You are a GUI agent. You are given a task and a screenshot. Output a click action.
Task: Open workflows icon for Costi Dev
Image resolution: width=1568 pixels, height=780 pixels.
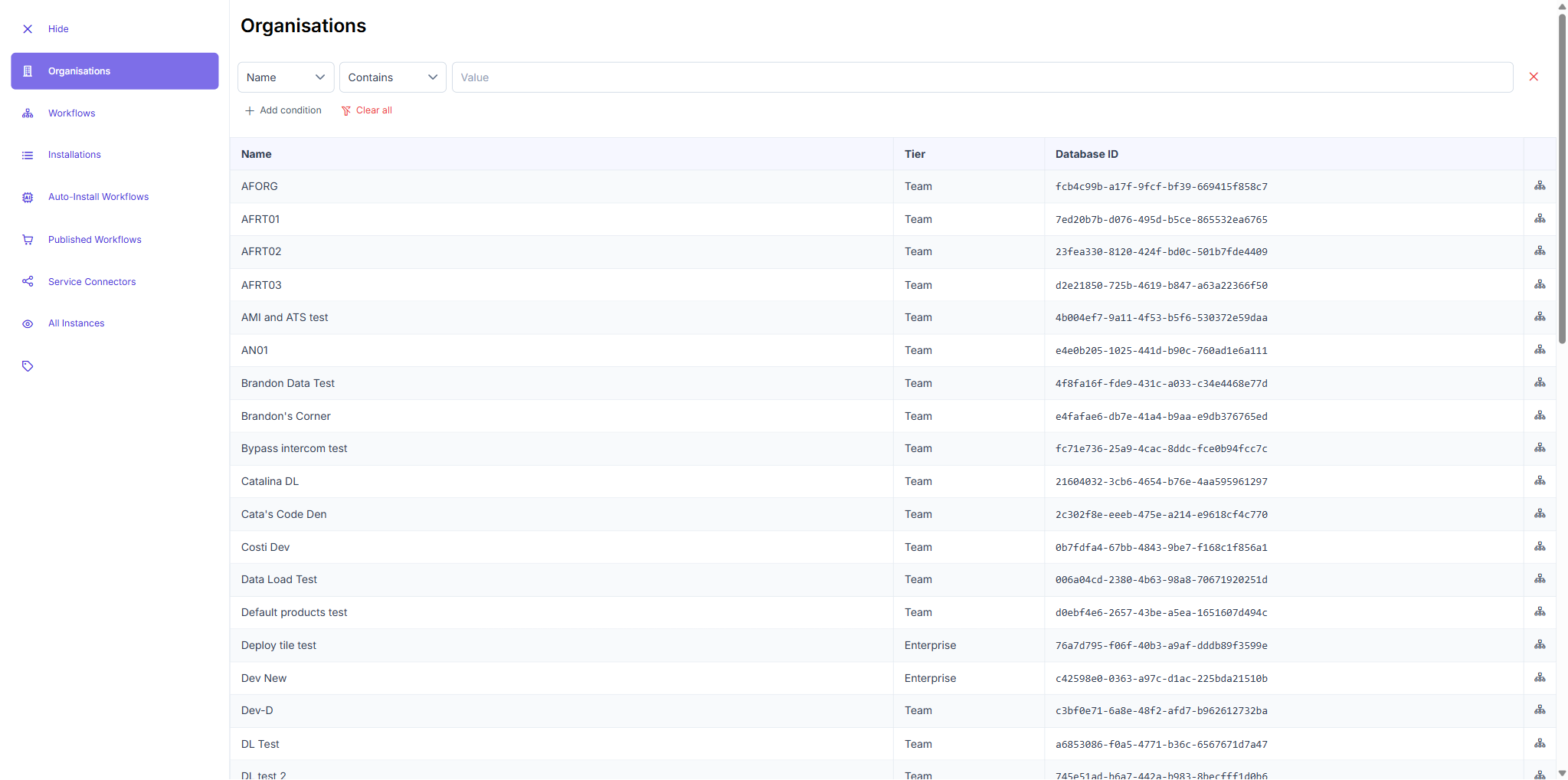coord(1540,547)
